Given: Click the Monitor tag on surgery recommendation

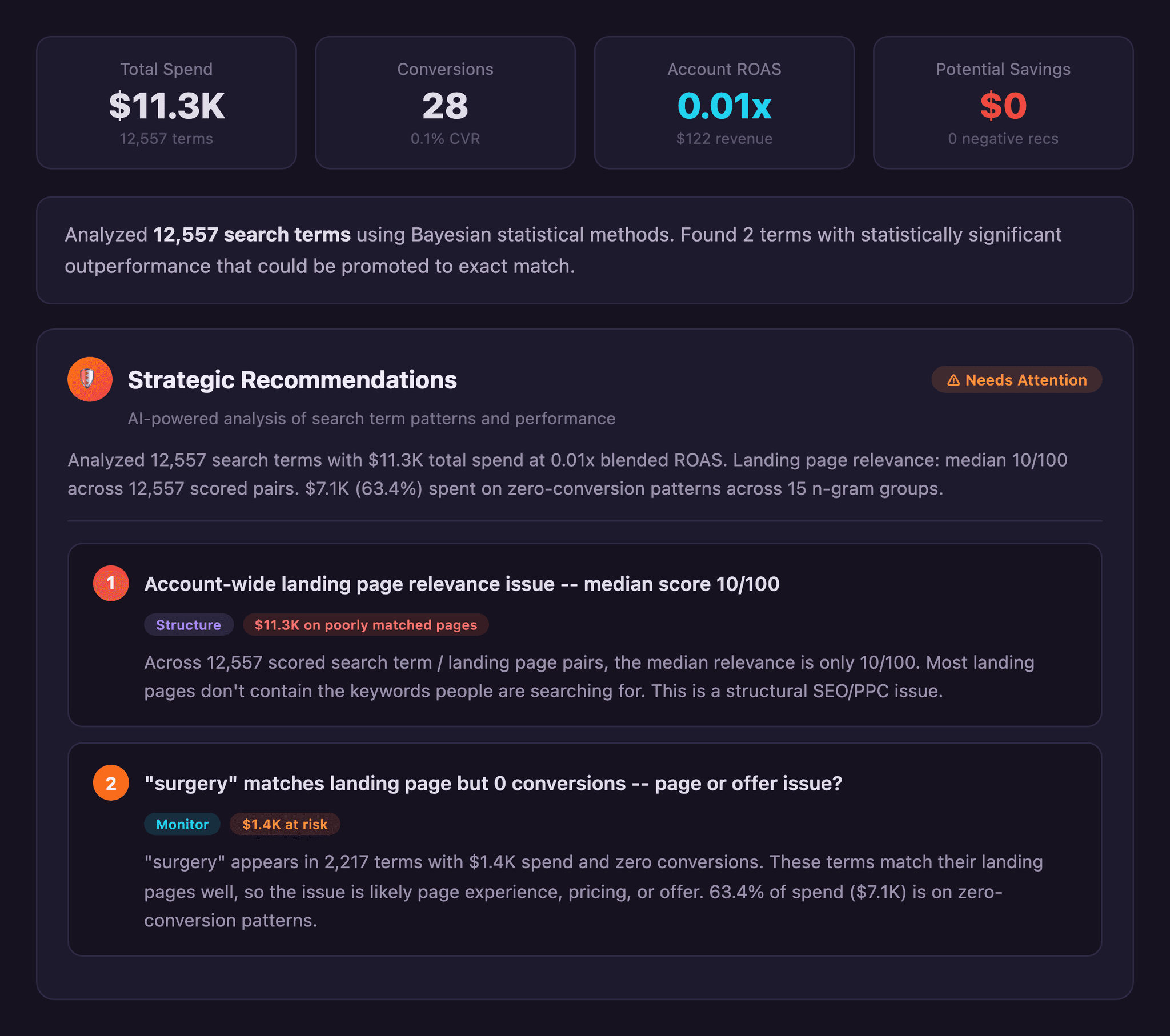Looking at the screenshot, I should (182, 824).
